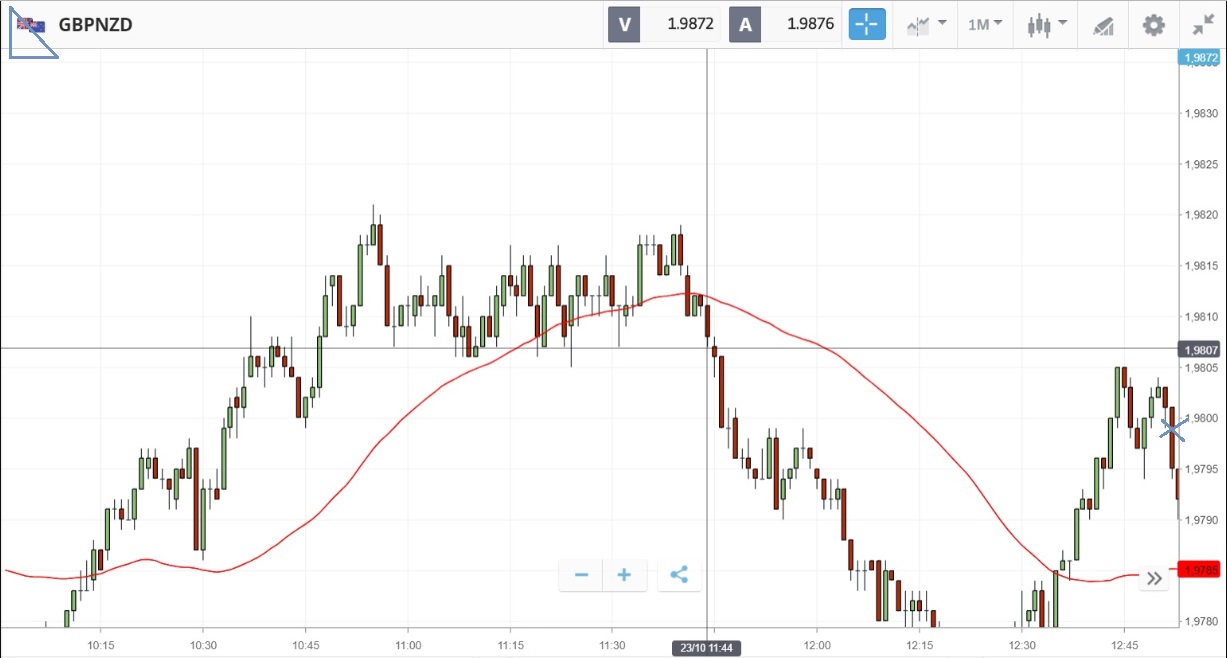
Task: Click the red 1.9785 moving average label
Action: tap(1200, 570)
